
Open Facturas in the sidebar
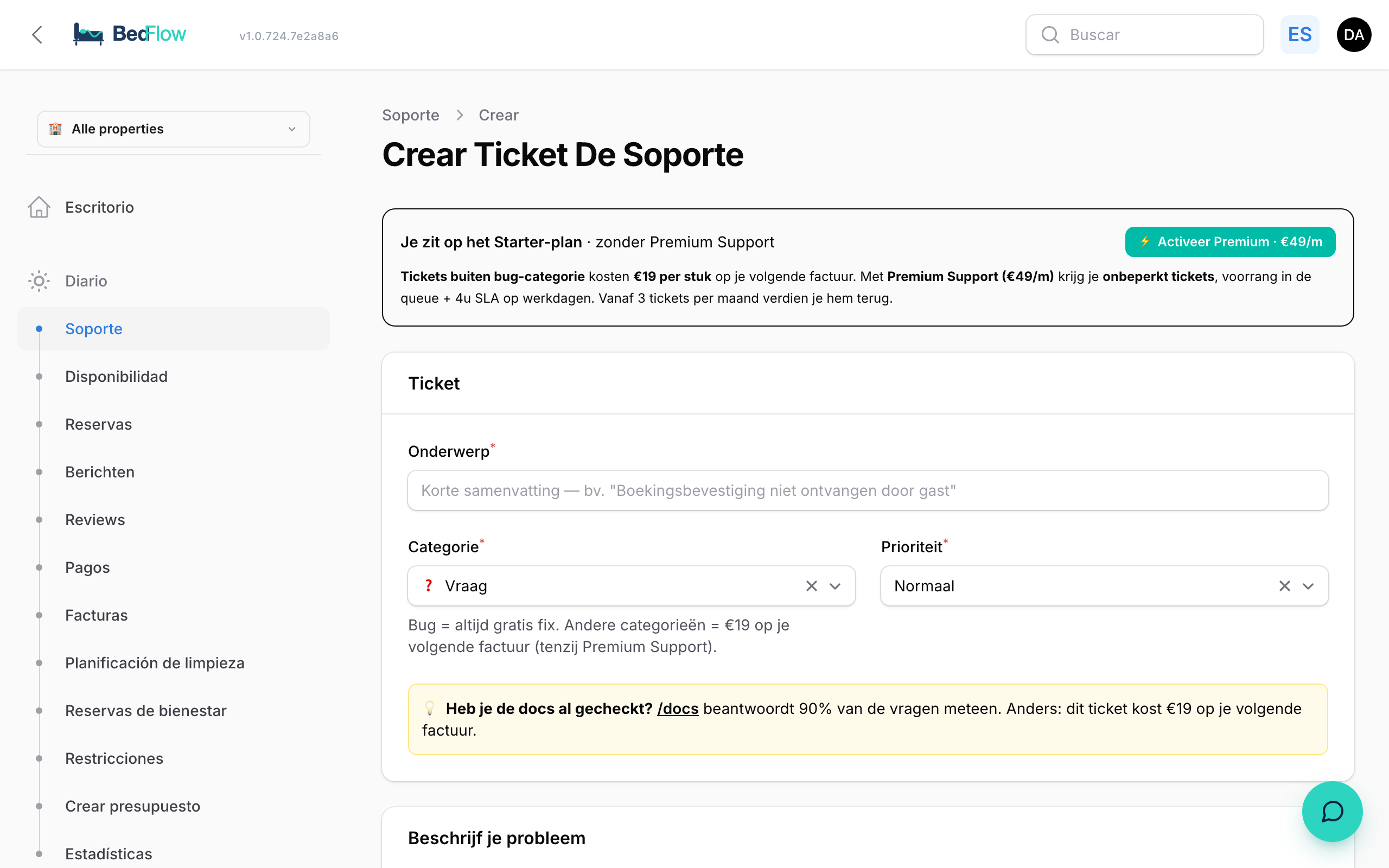click(x=97, y=615)
